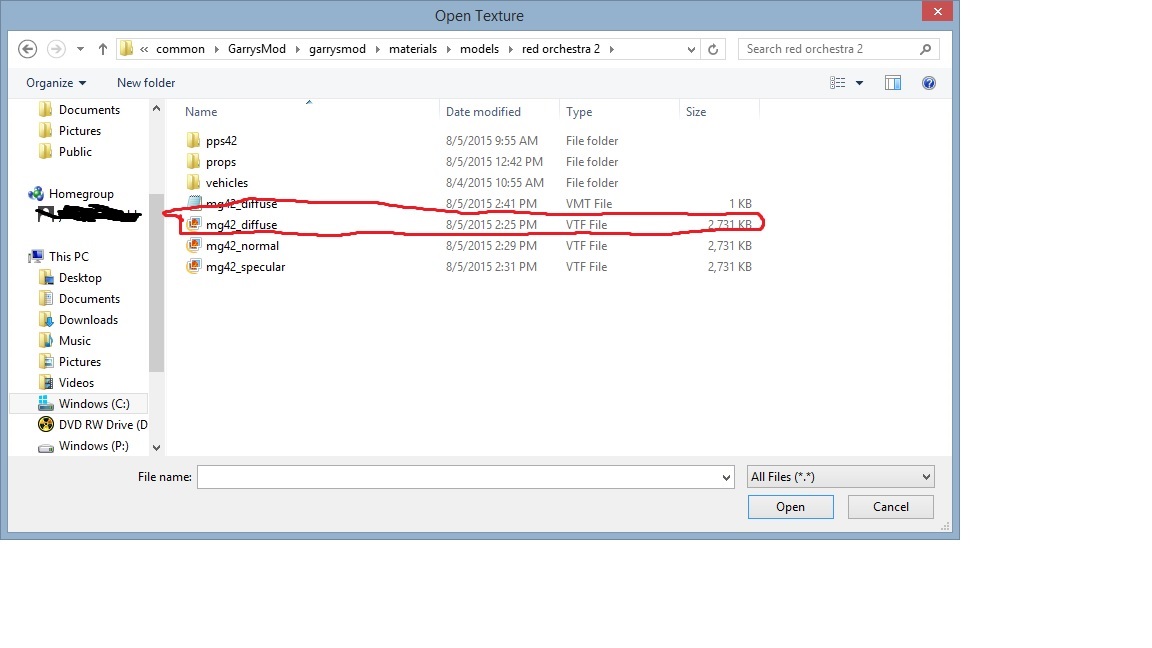Select the DVD RW Drive entry
Viewport: 1152px width, 648px height.
[103, 425]
